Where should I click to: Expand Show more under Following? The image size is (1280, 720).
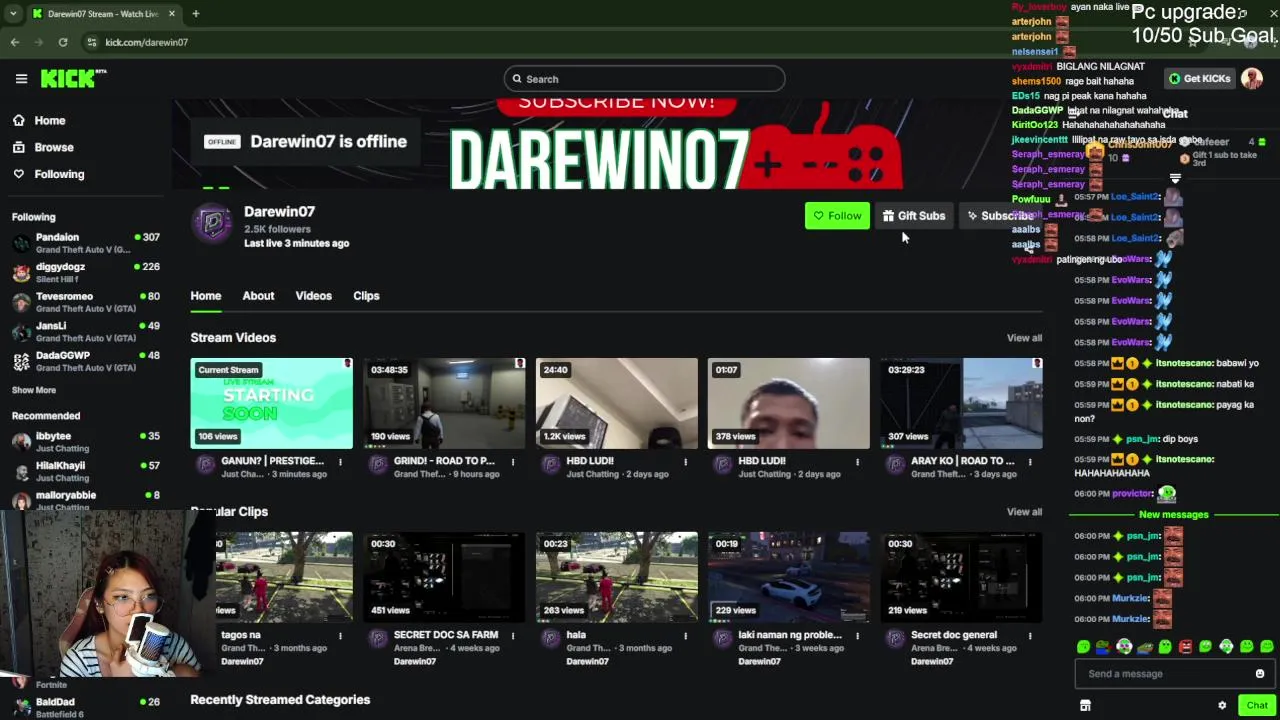point(34,390)
